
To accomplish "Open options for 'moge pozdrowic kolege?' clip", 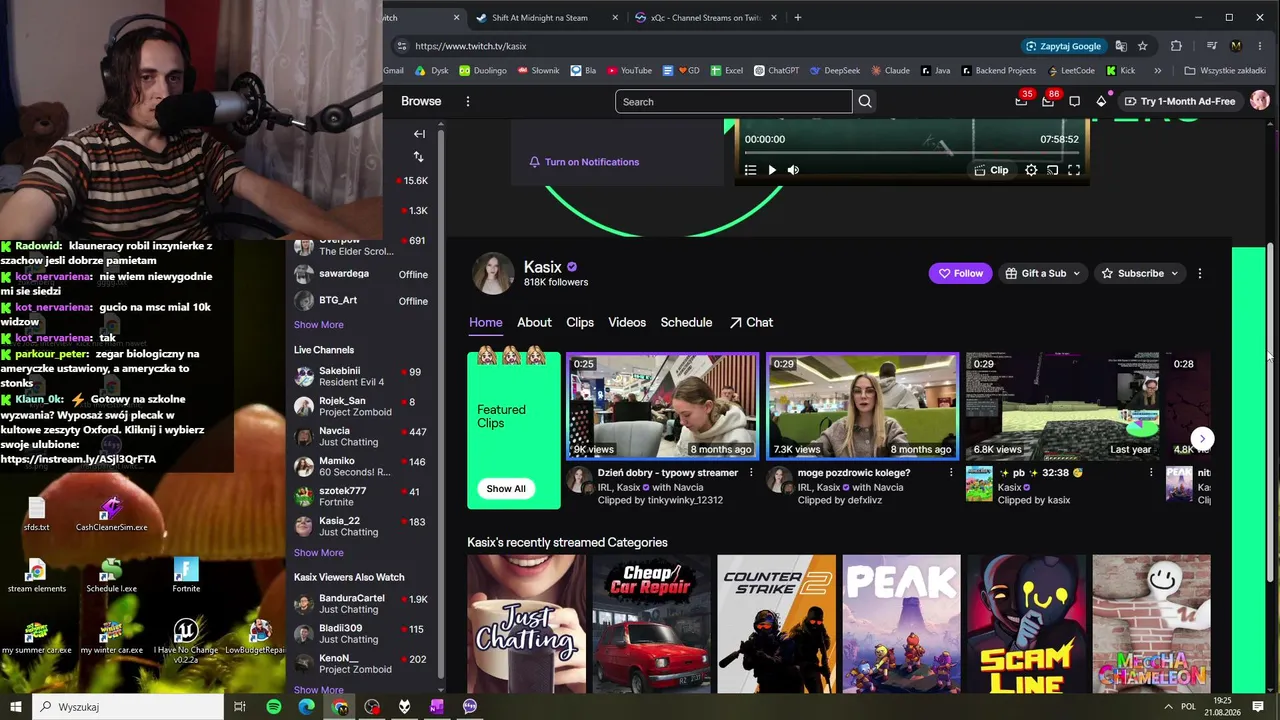I will [951, 473].
